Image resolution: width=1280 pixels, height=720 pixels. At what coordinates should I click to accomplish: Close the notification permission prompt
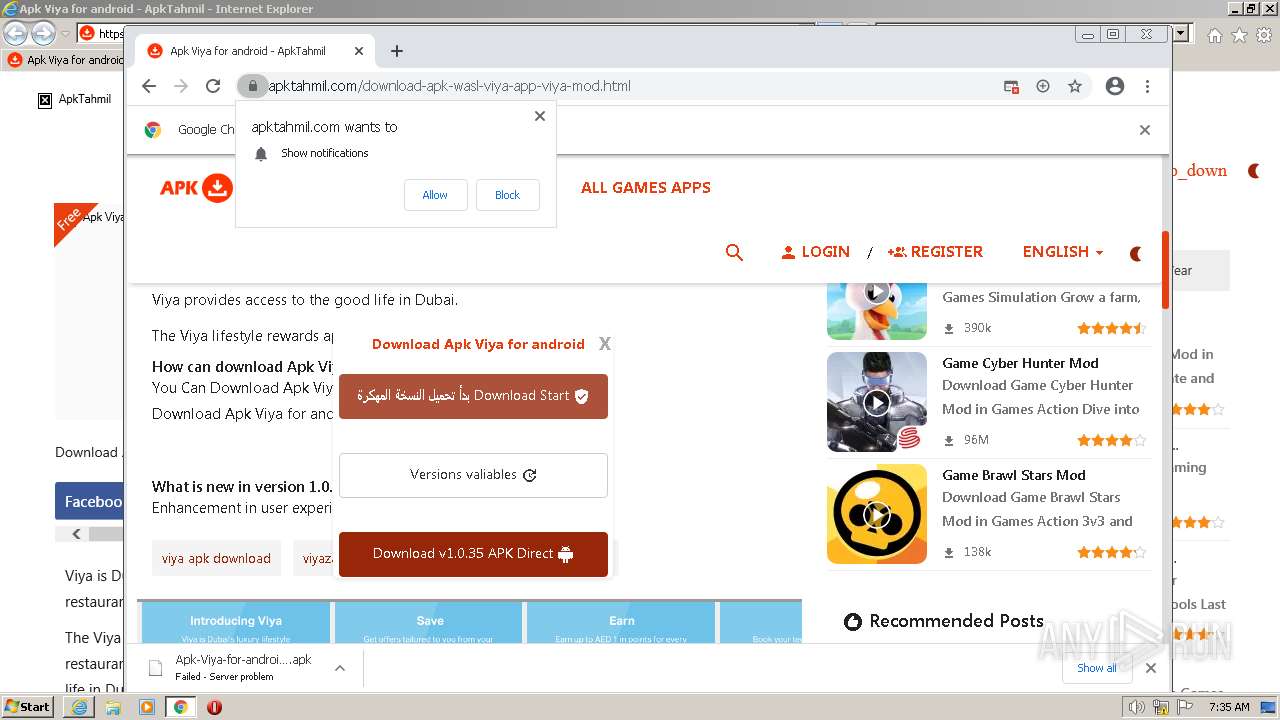[540, 116]
